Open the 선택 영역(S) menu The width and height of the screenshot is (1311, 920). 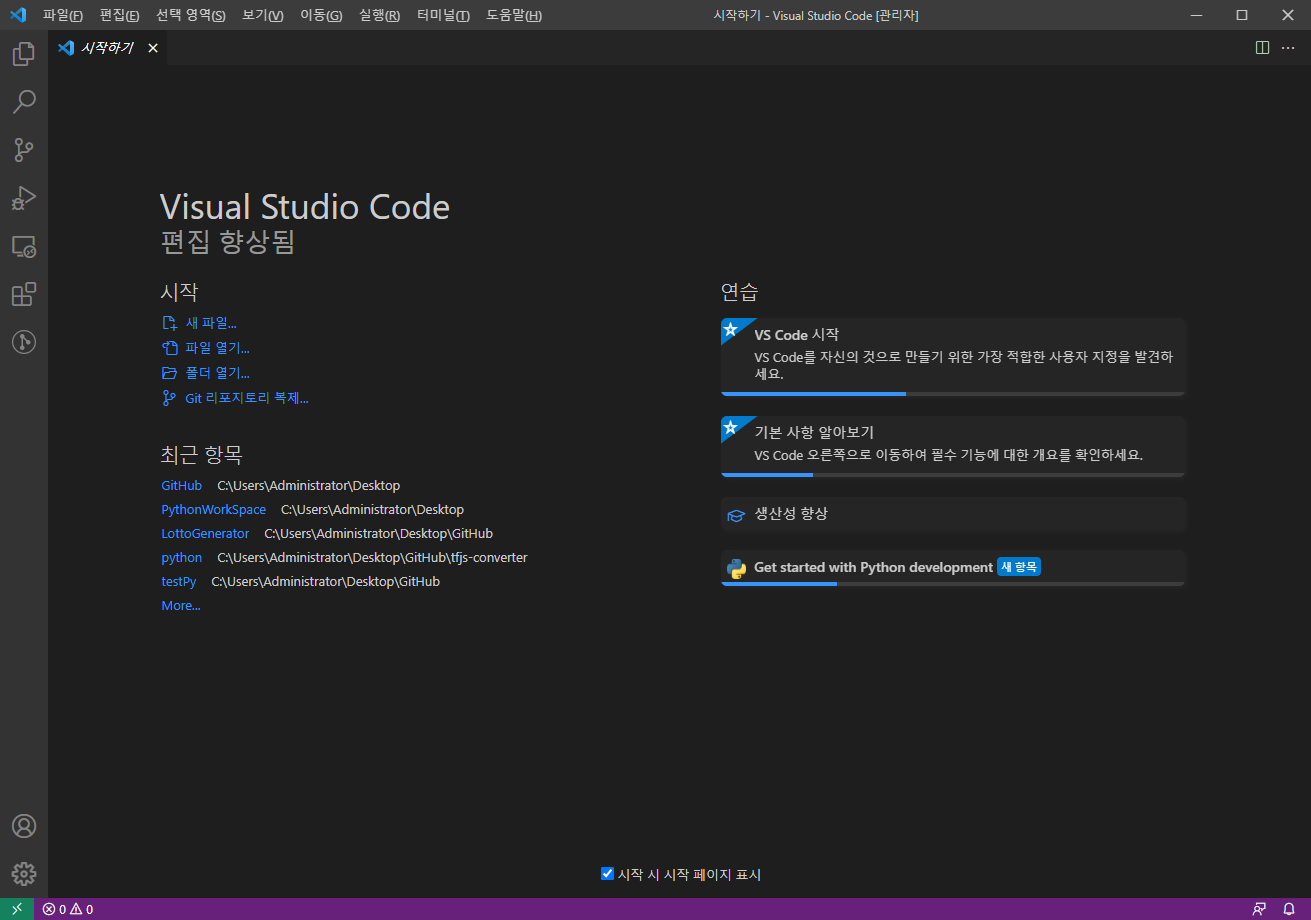coord(191,15)
